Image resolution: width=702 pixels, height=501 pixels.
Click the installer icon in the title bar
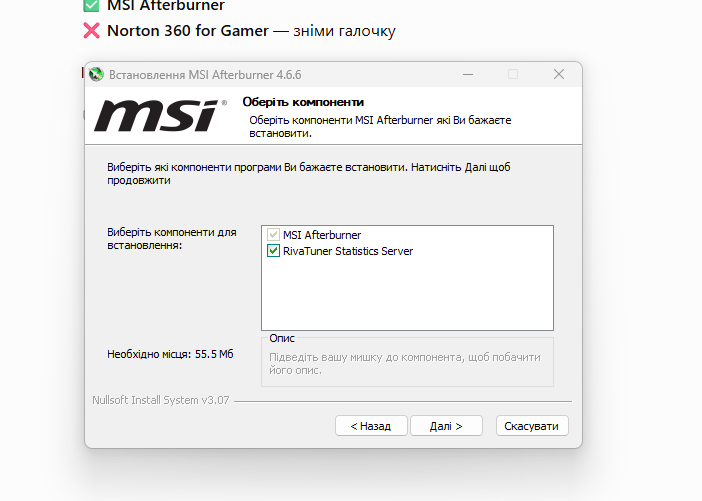tap(96, 74)
